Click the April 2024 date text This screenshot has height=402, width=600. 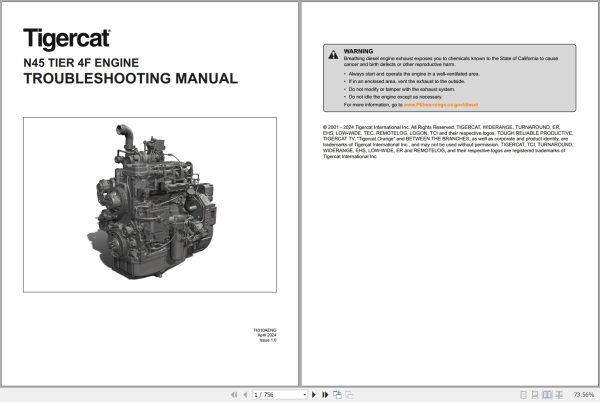(x=267, y=335)
